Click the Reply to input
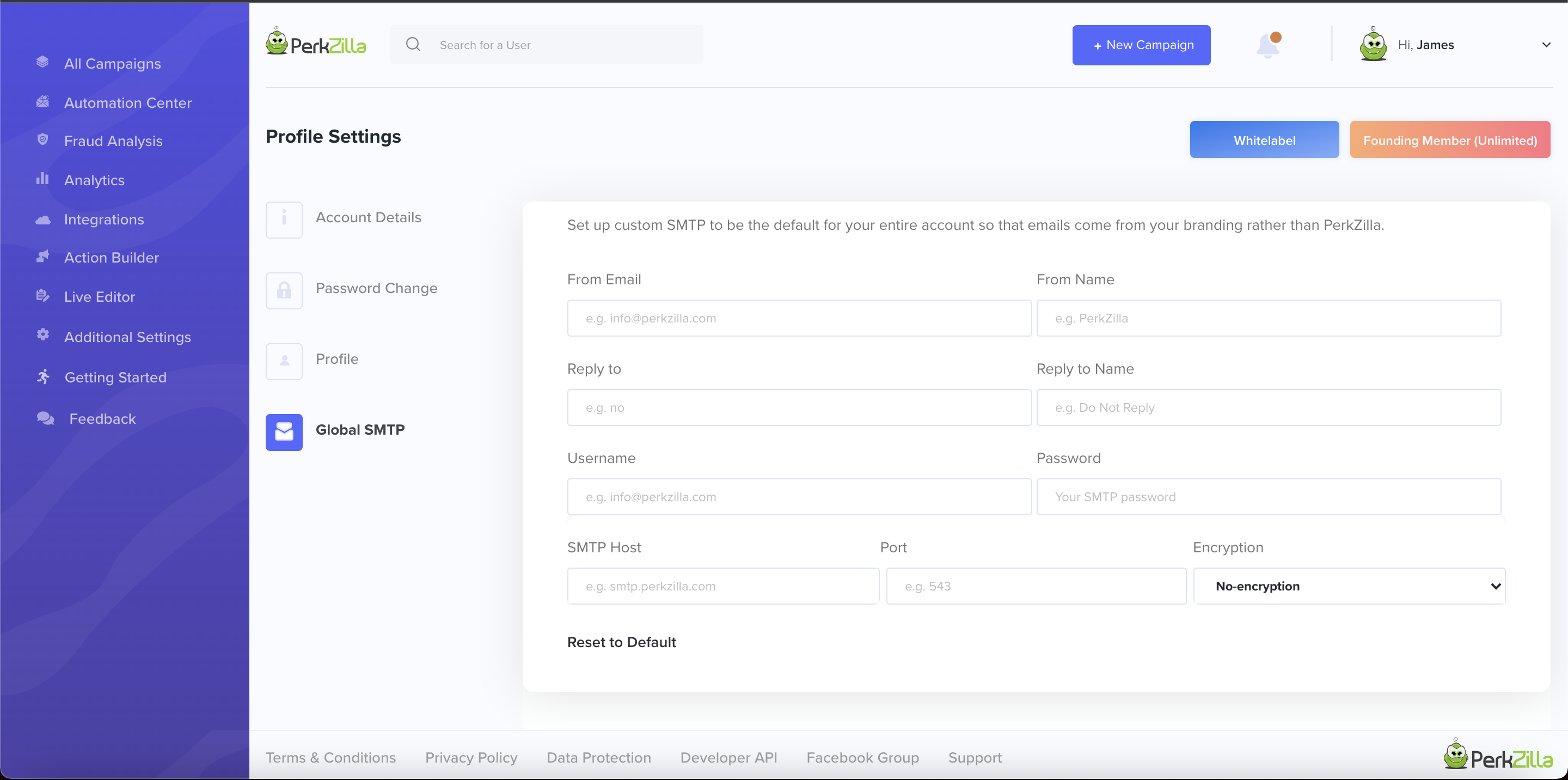 (799, 407)
